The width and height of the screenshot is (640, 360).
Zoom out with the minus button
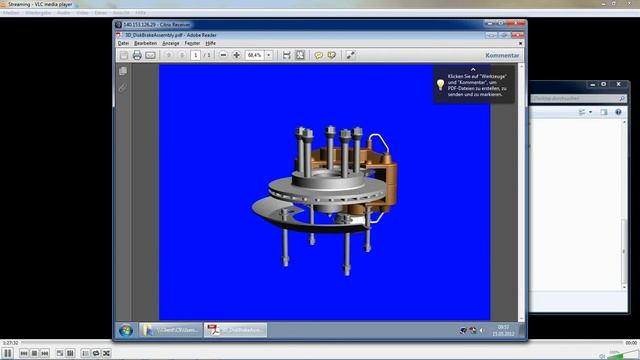coord(223,55)
